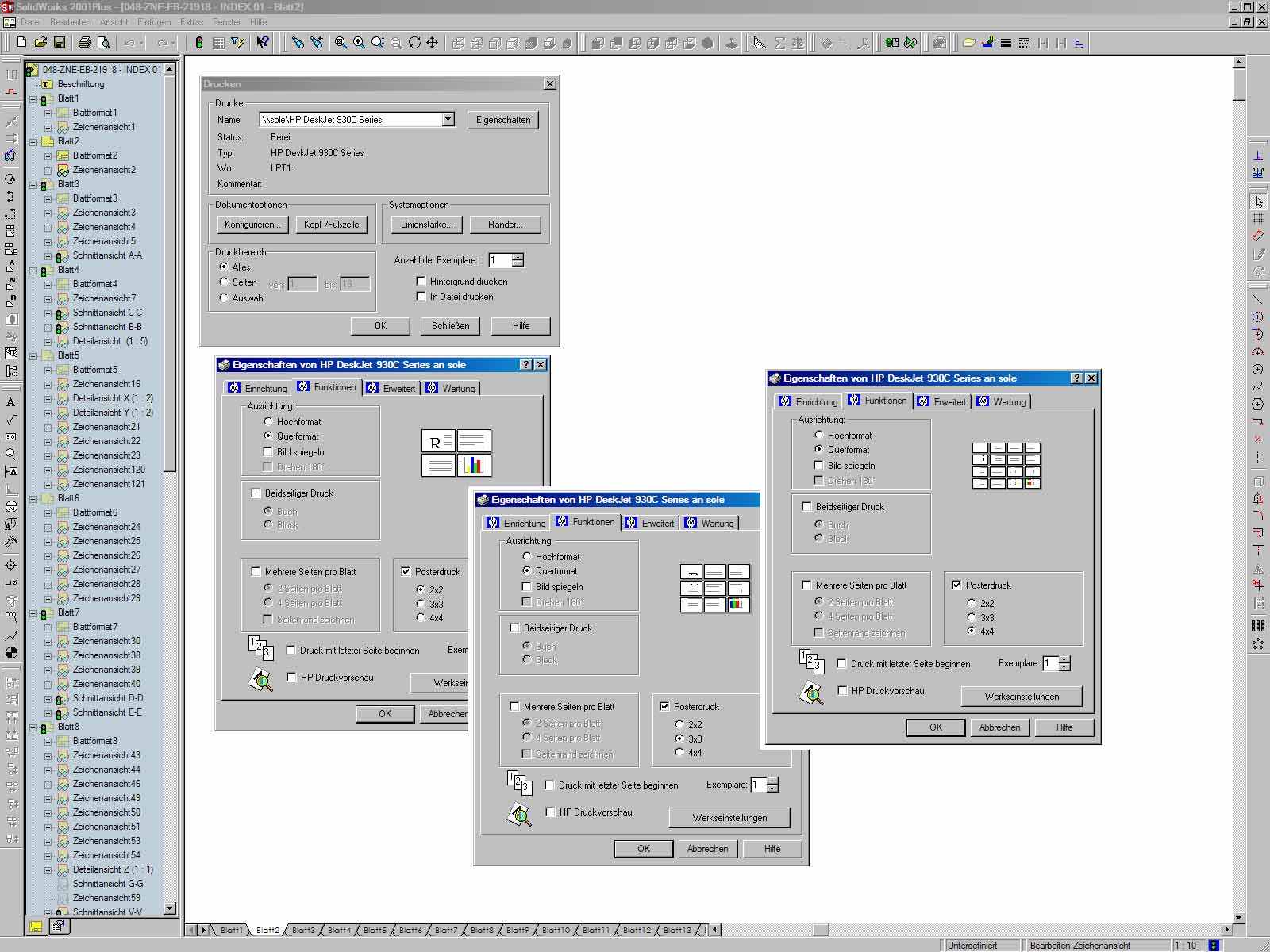
Task: Expand the Schnittansicht A-A node
Action: pyautogui.click(x=48, y=256)
